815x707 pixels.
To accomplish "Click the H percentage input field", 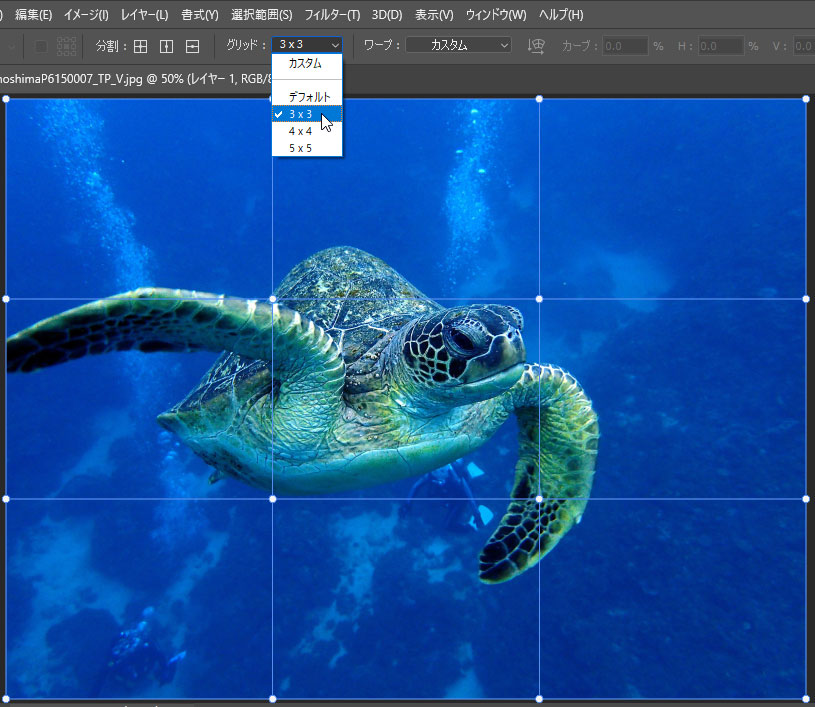I will pos(720,46).
